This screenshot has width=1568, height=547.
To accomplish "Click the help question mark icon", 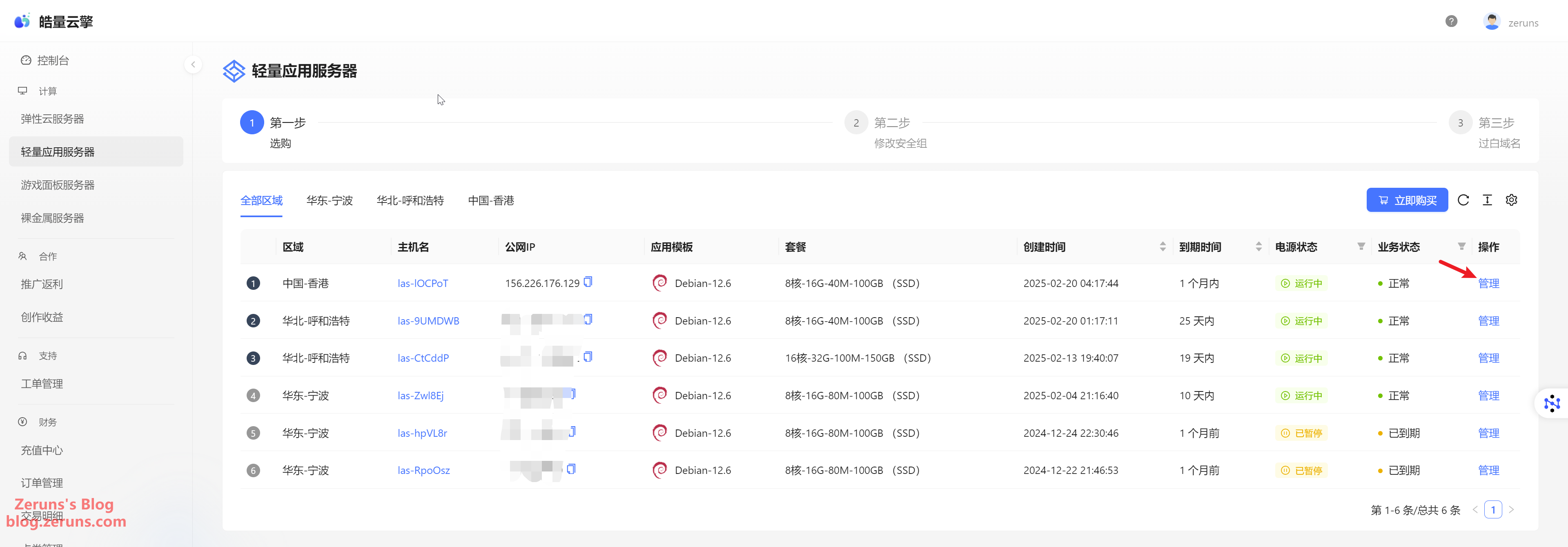I will (1451, 21).
